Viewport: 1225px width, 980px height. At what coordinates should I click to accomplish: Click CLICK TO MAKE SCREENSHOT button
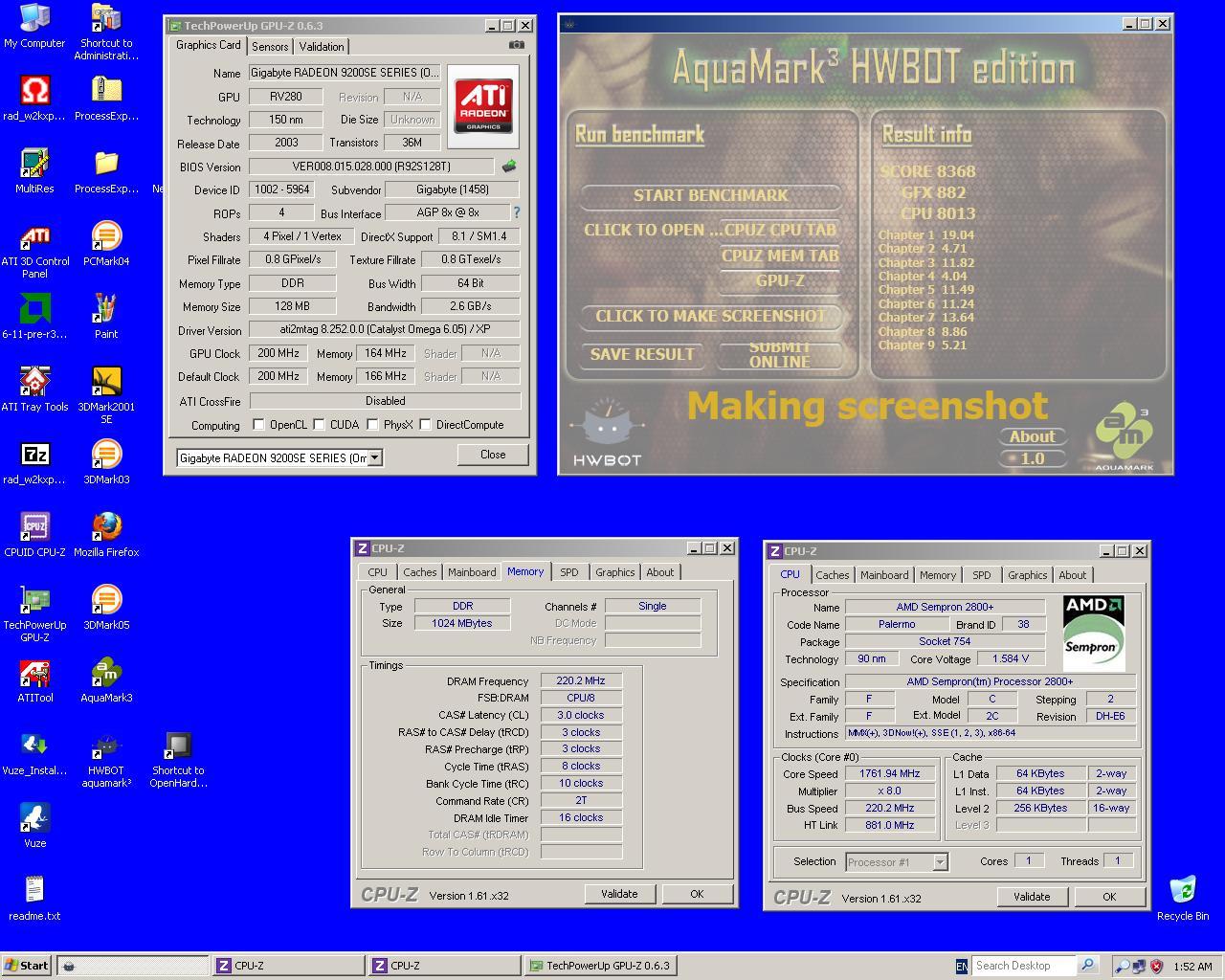[x=710, y=316]
